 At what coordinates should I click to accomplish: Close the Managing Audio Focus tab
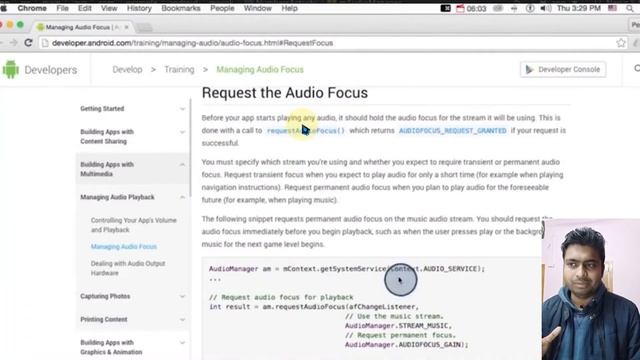[127, 27]
